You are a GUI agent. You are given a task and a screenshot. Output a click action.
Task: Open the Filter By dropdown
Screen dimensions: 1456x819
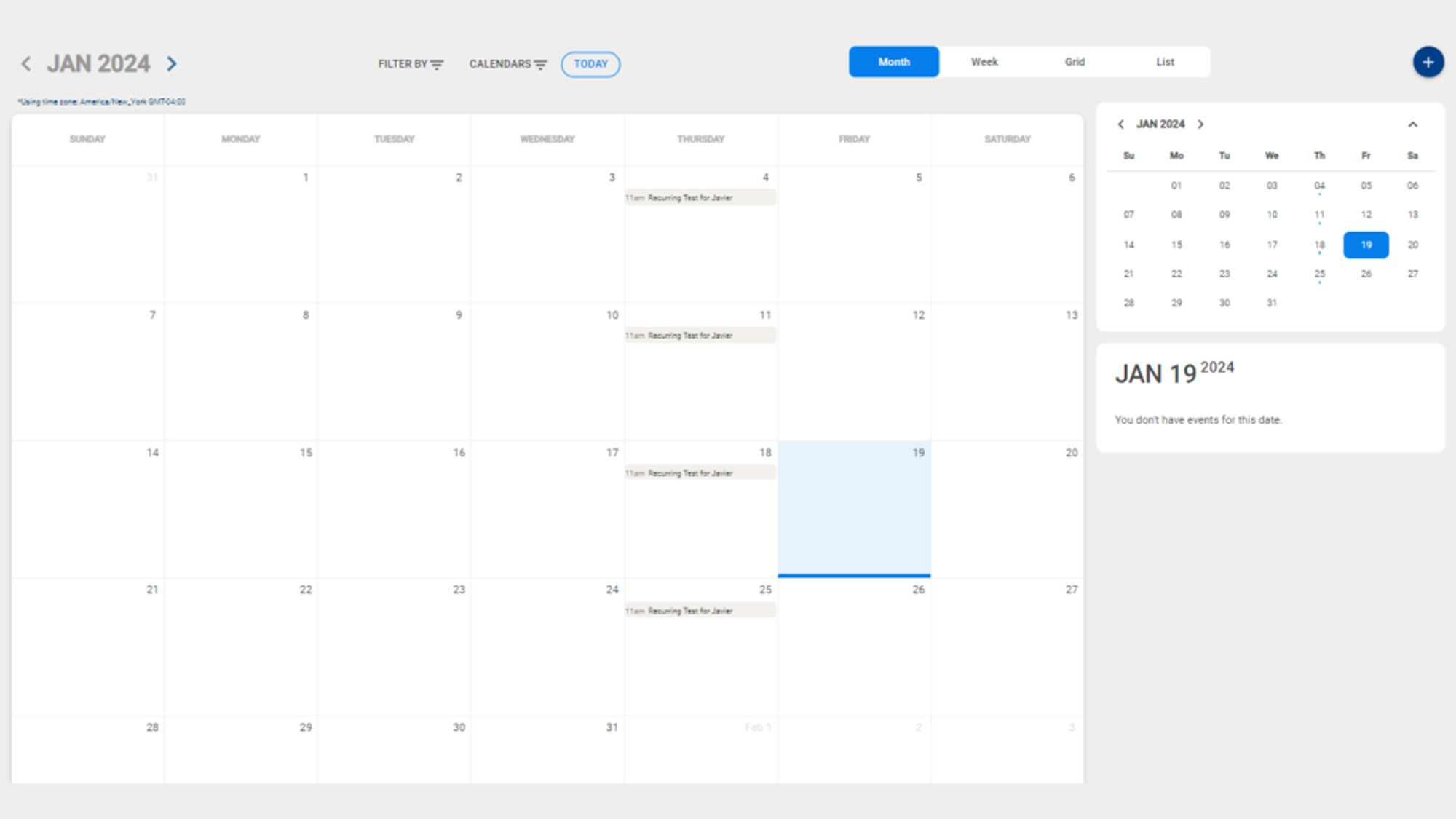[x=410, y=64]
